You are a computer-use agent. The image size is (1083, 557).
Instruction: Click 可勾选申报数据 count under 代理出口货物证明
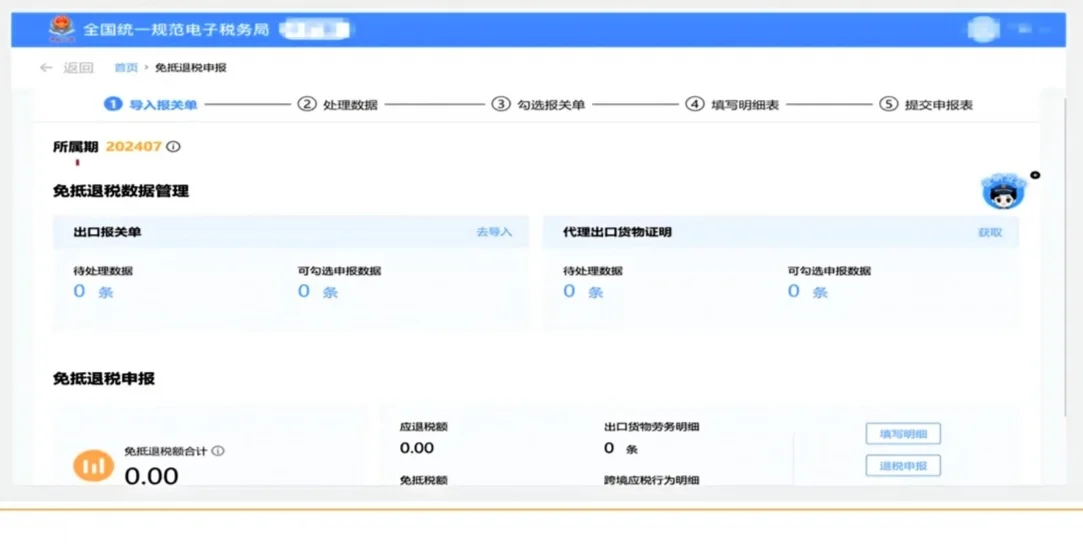[x=807, y=292]
